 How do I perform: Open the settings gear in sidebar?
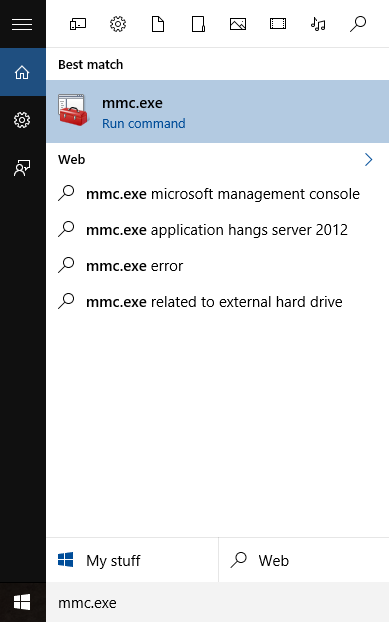pos(22,120)
